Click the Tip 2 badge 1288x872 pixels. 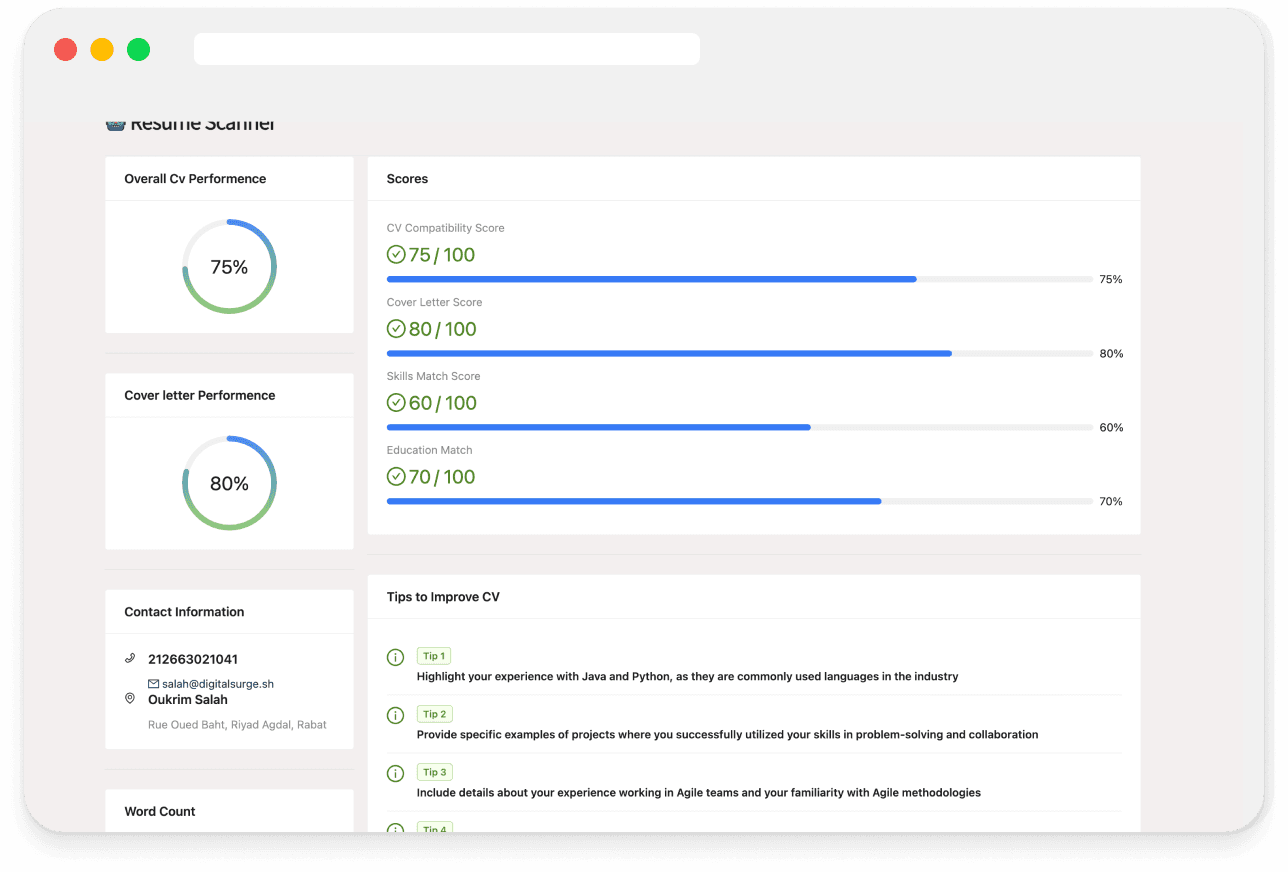click(434, 714)
